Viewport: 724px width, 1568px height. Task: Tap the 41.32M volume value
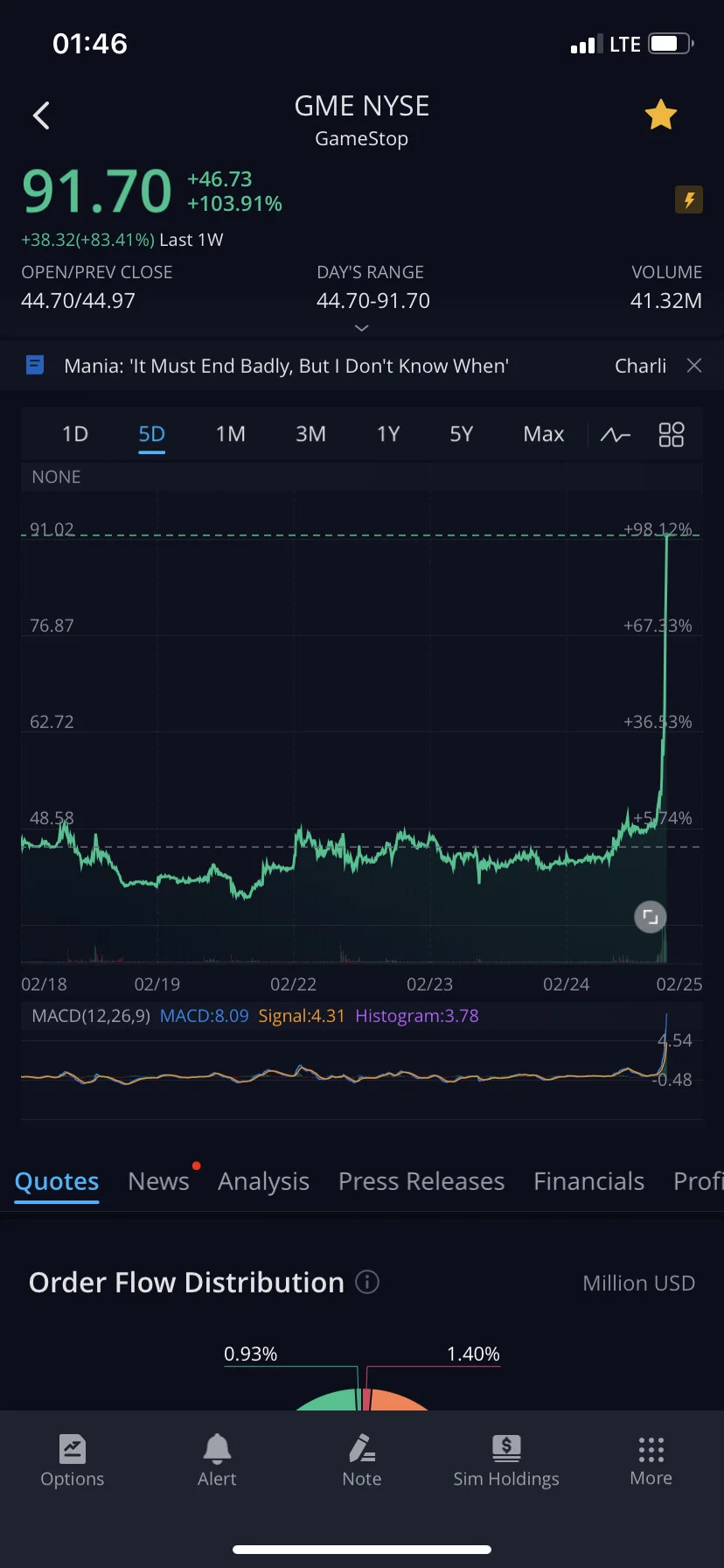(666, 301)
